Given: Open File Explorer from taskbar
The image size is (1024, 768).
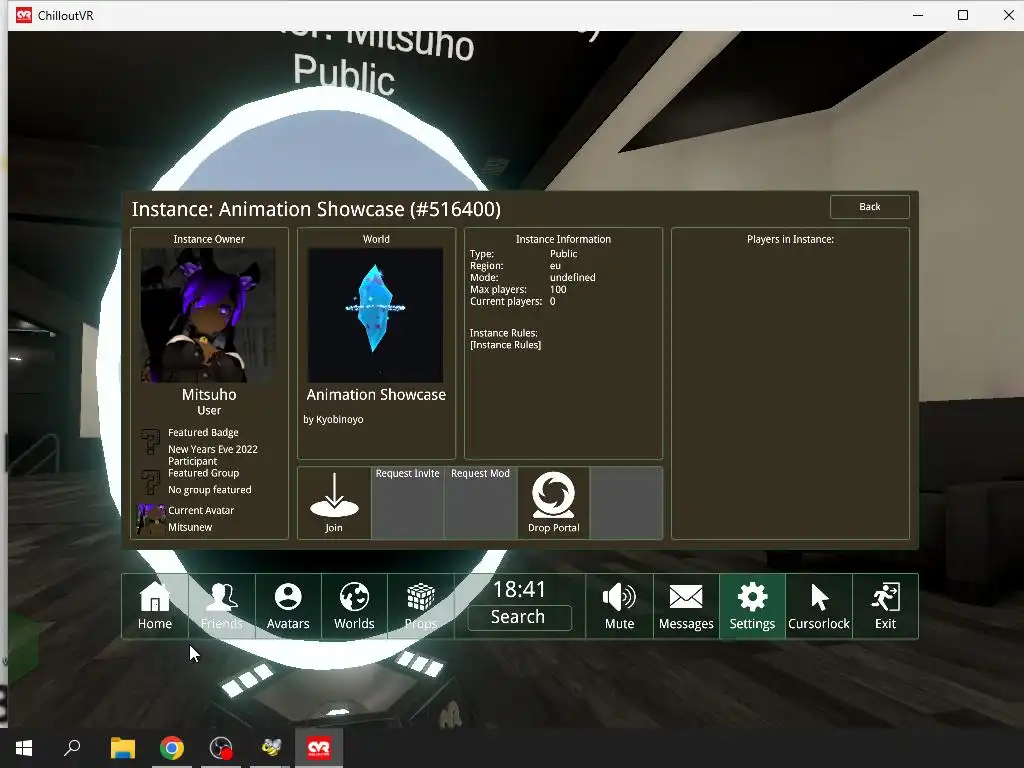Looking at the screenshot, I should [122, 748].
